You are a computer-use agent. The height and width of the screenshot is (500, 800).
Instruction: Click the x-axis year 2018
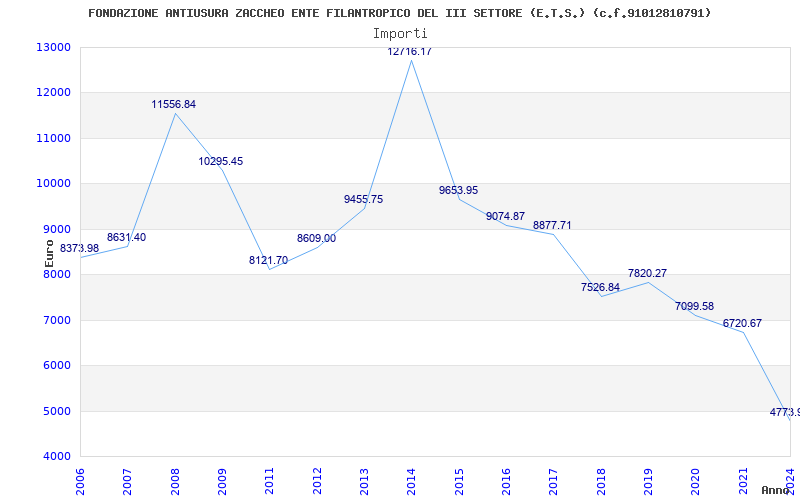[601, 481]
